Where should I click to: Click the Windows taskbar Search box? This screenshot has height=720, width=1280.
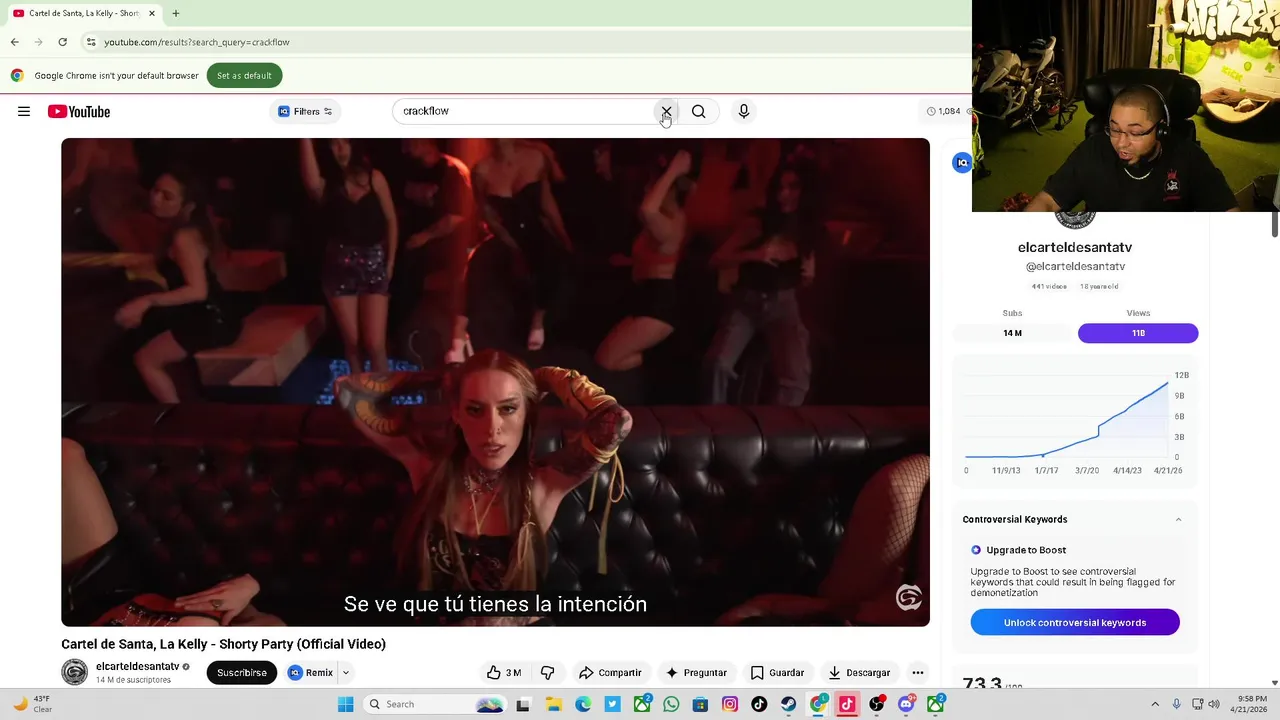click(x=434, y=704)
